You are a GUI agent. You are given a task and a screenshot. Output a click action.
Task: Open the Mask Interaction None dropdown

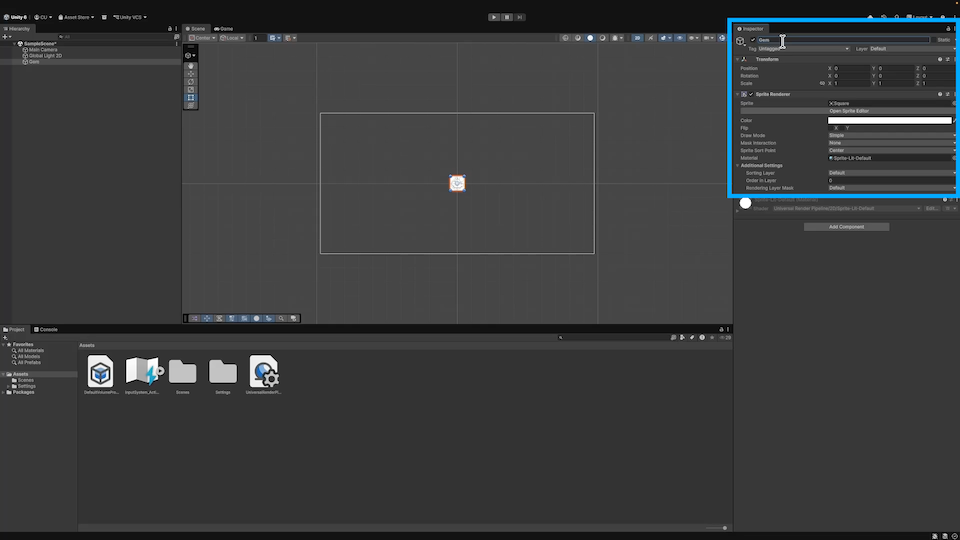[x=891, y=143]
